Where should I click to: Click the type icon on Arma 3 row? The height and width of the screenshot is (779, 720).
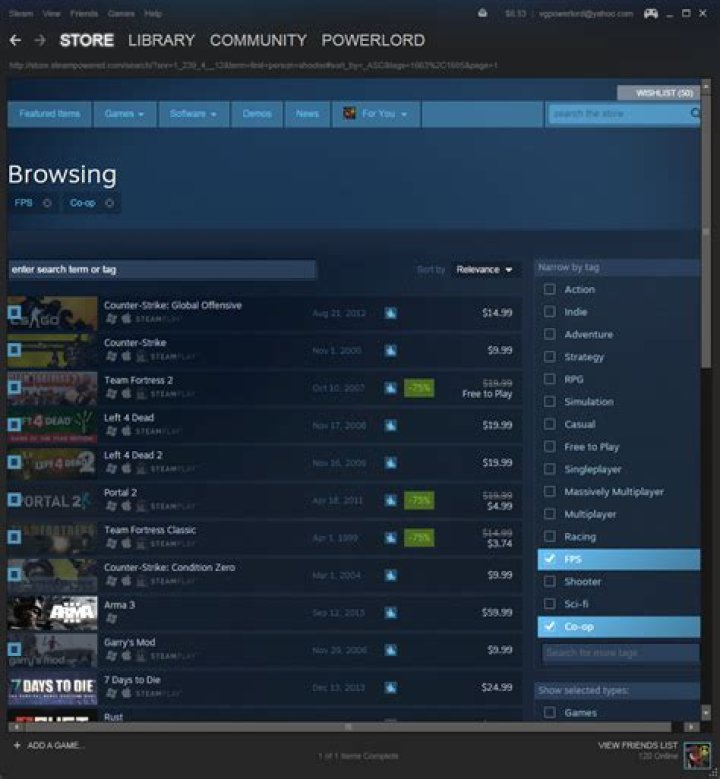391,613
